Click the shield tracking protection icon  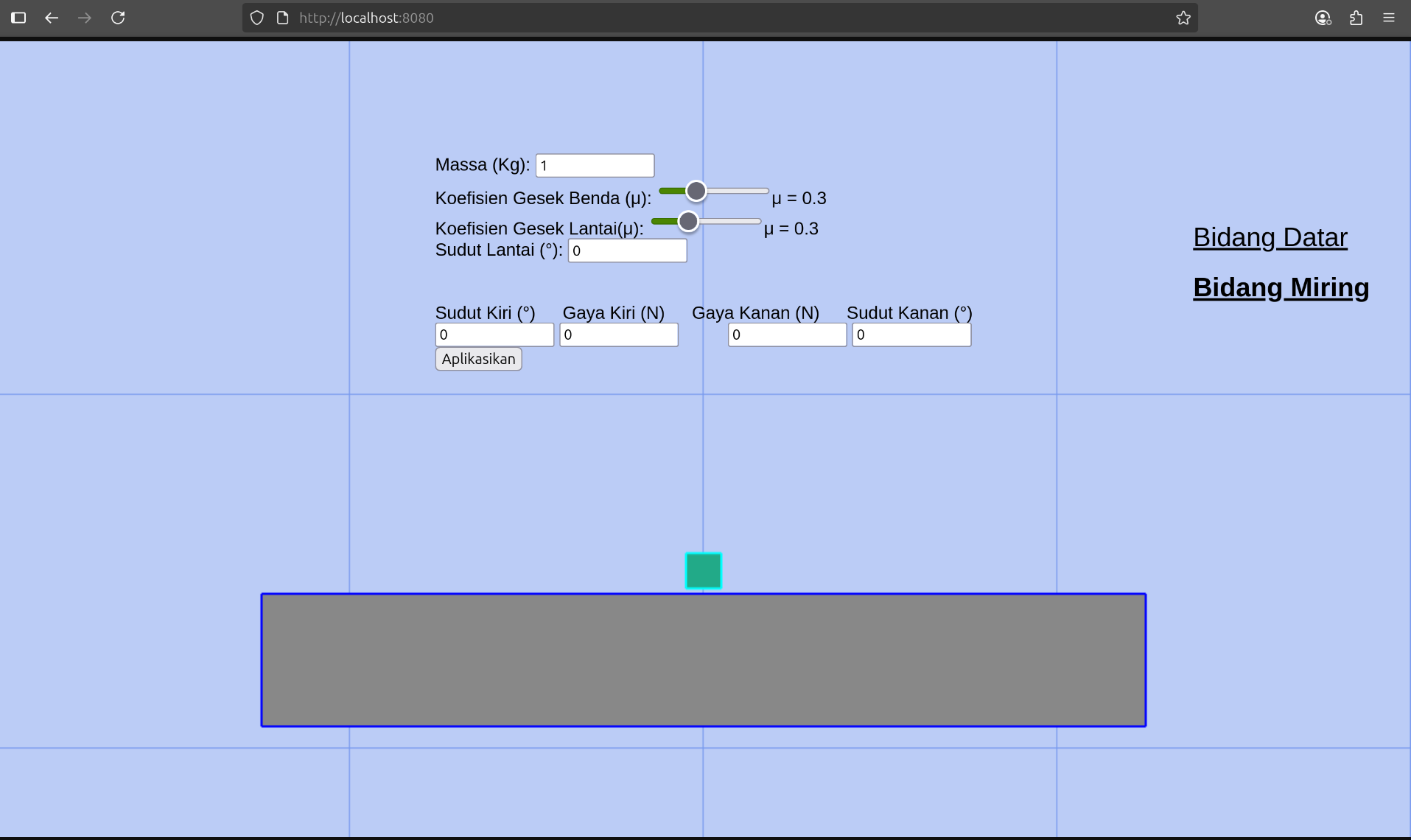tap(256, 18)
